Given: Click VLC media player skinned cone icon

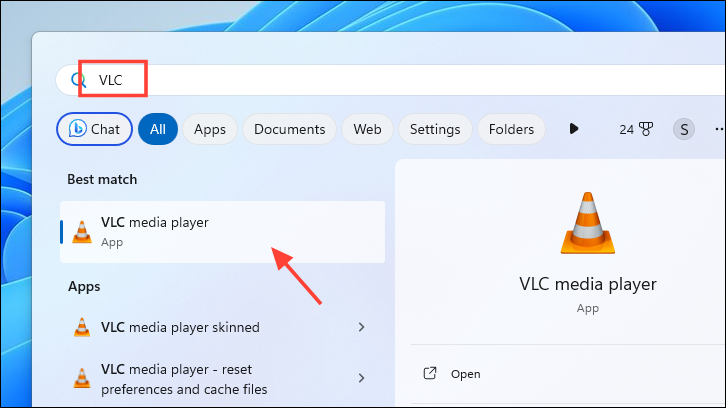Looking at the screenshot, I should pos(82,327).
